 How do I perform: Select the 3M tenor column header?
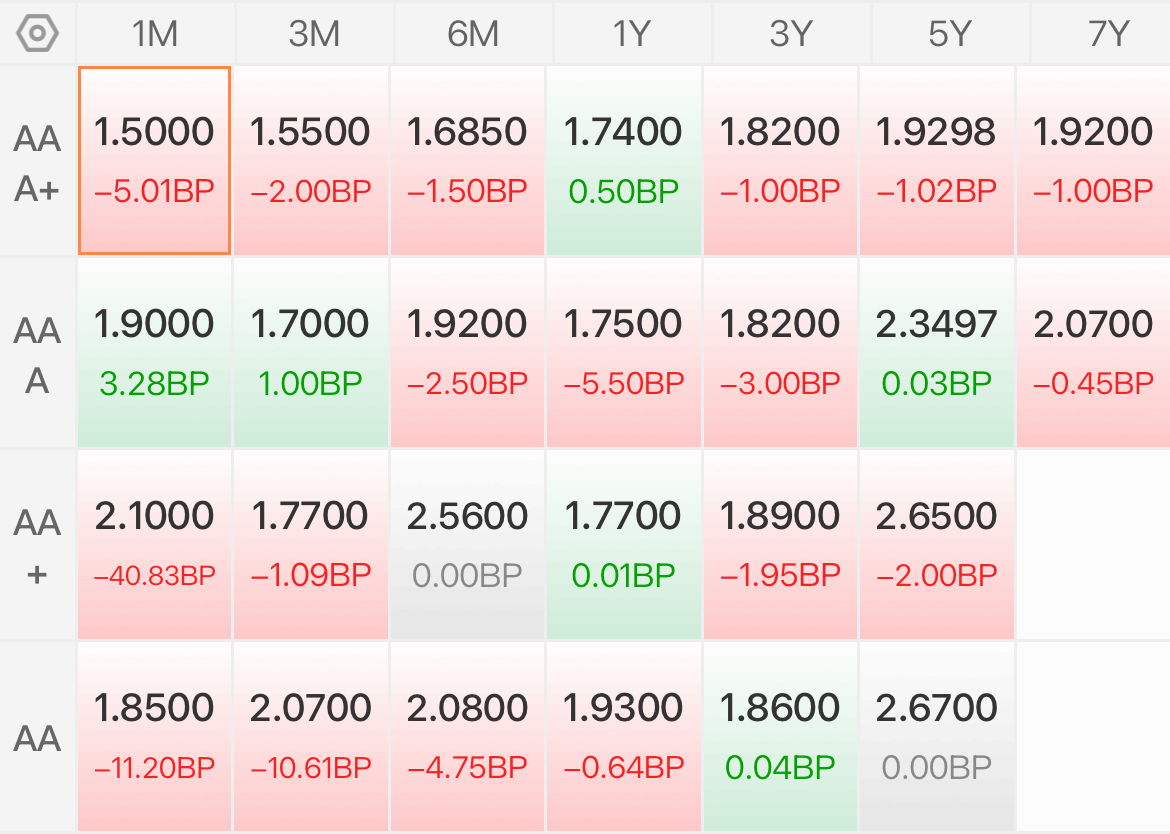pyautogui.click(x=314, y=34)
